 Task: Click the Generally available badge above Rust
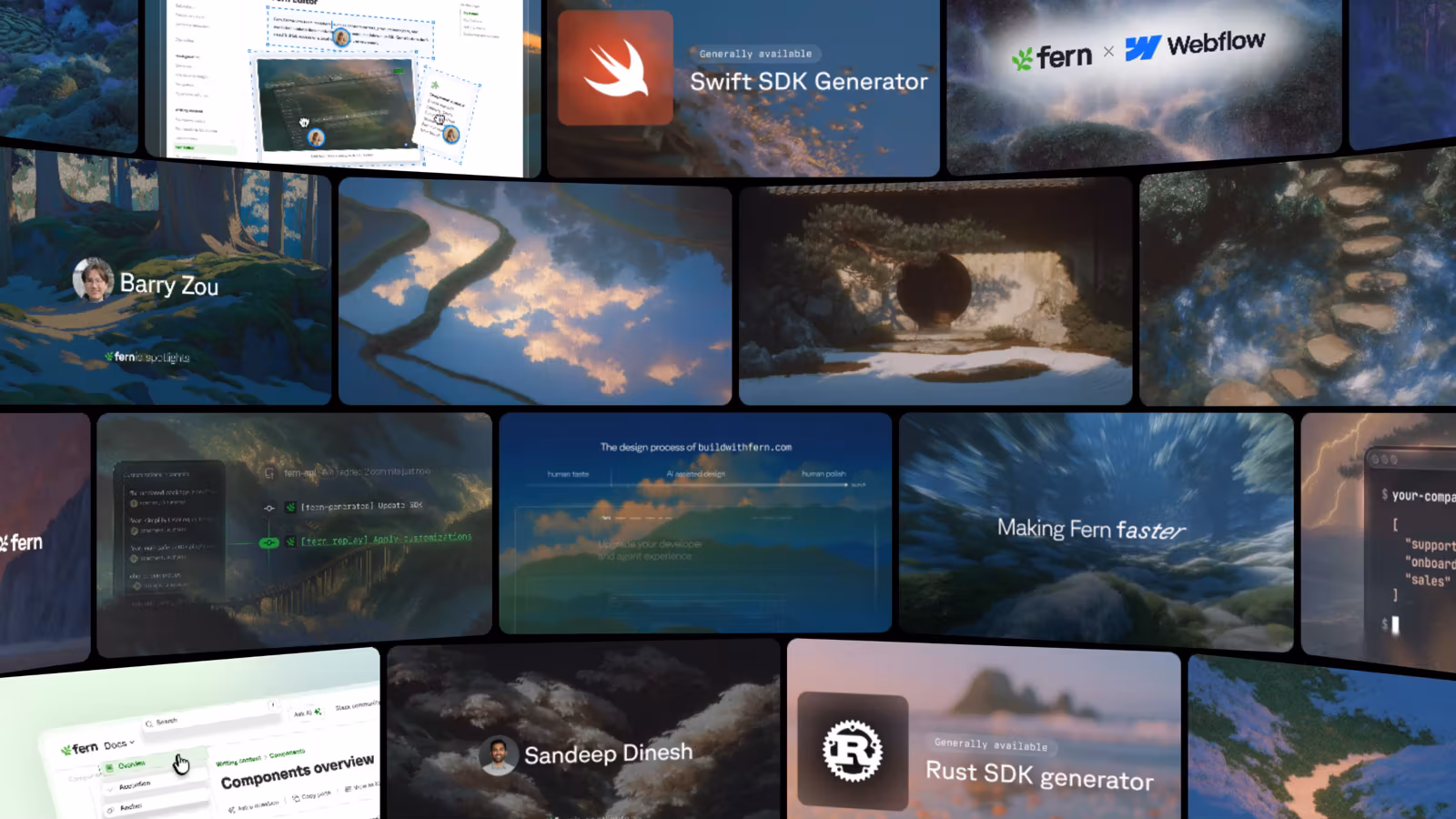coord(991,744)
